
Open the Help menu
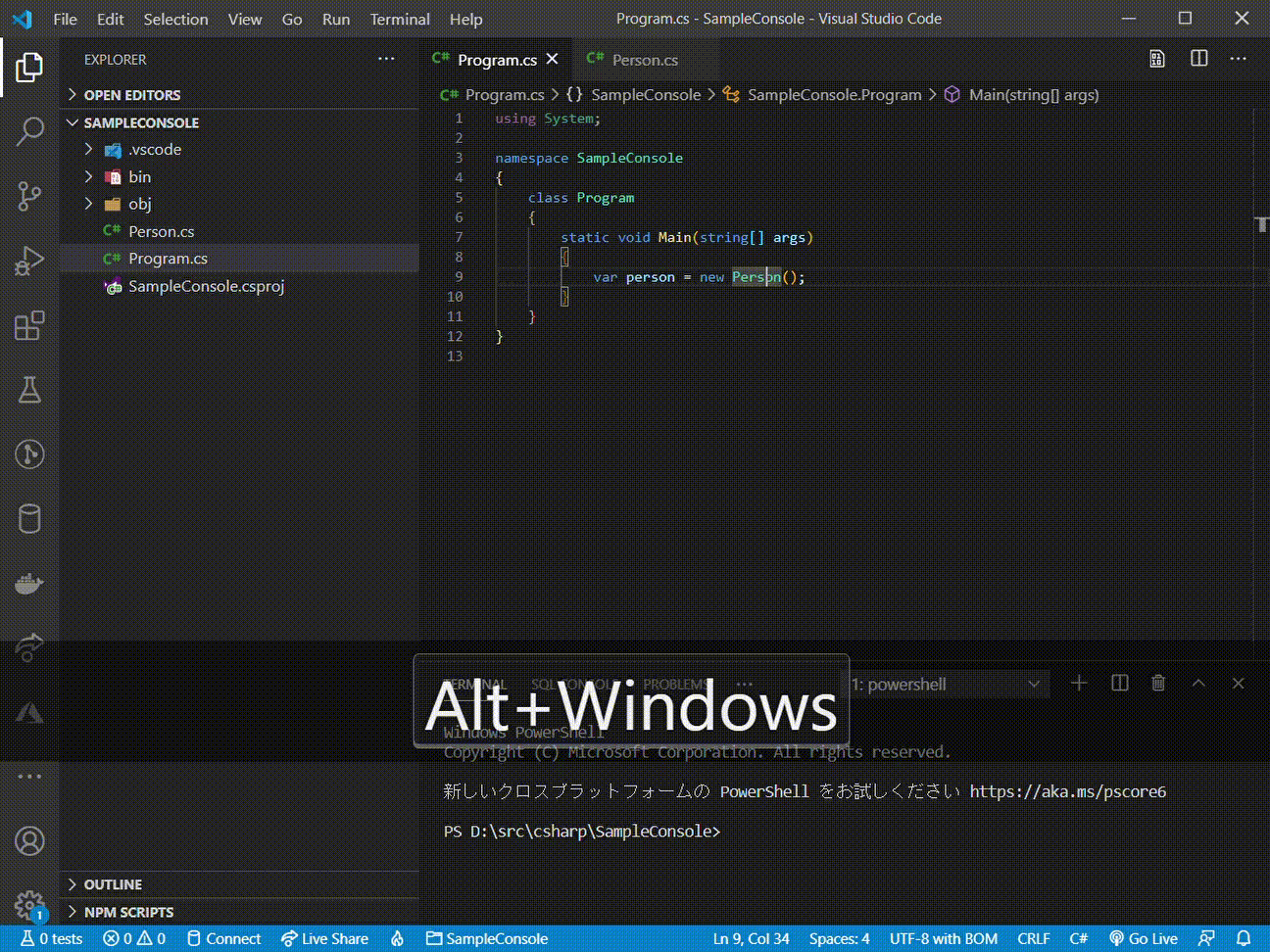(x=466, y=19)
